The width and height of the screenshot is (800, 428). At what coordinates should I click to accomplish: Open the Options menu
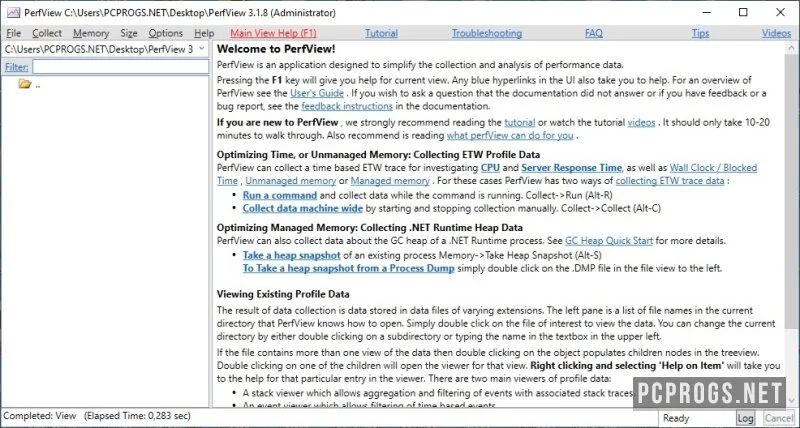click(166, 33)
